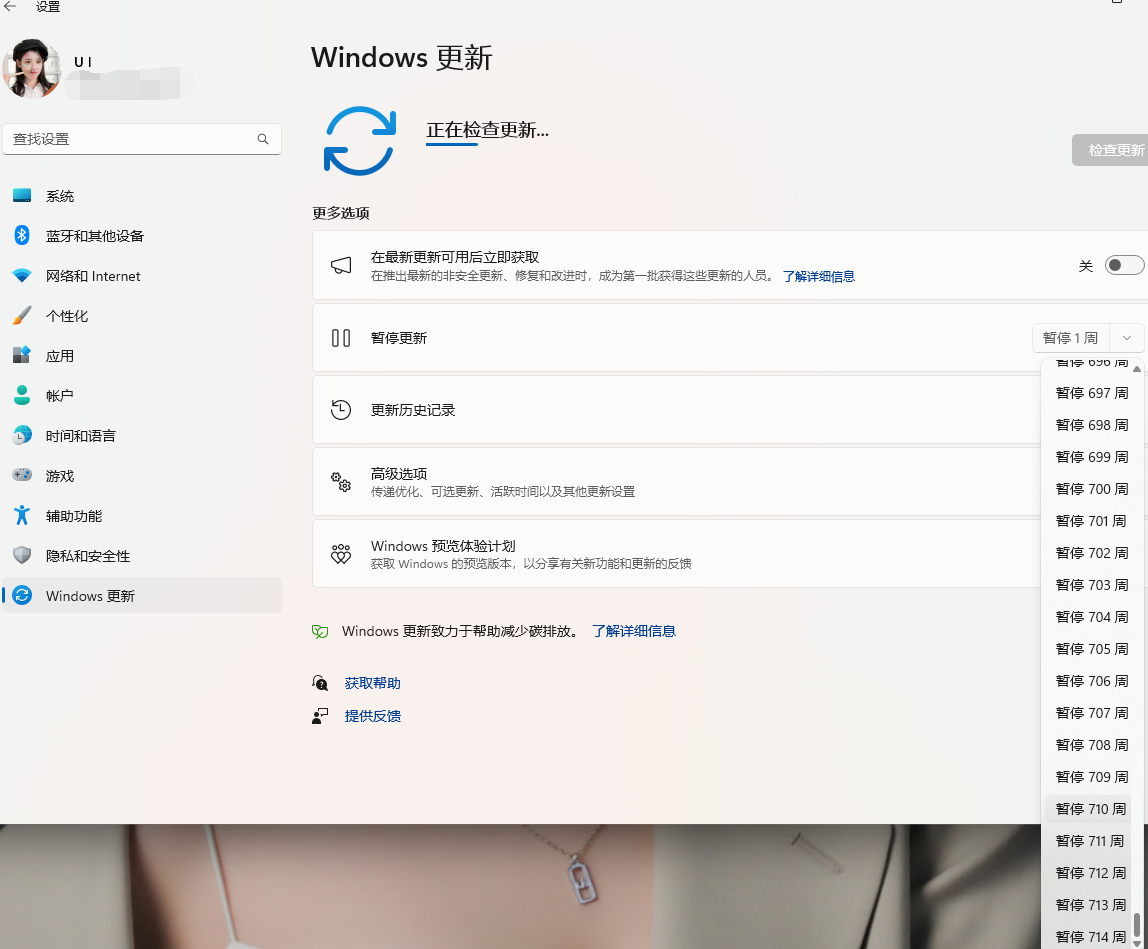Click the gears icon for 高级选项

(x=341, y=482)
